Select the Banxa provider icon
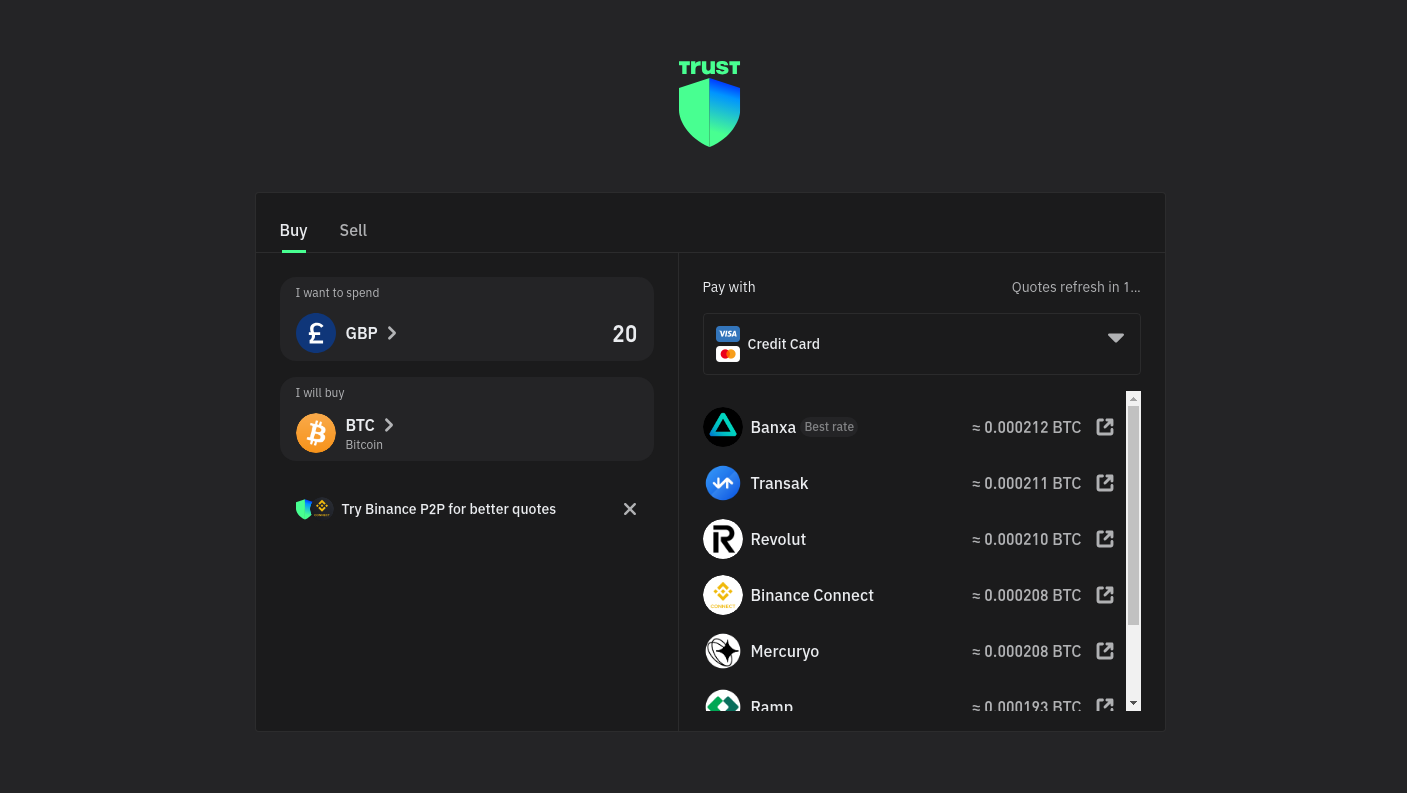This screenshot has height=793, width=1407. click(x=723, y=427)
